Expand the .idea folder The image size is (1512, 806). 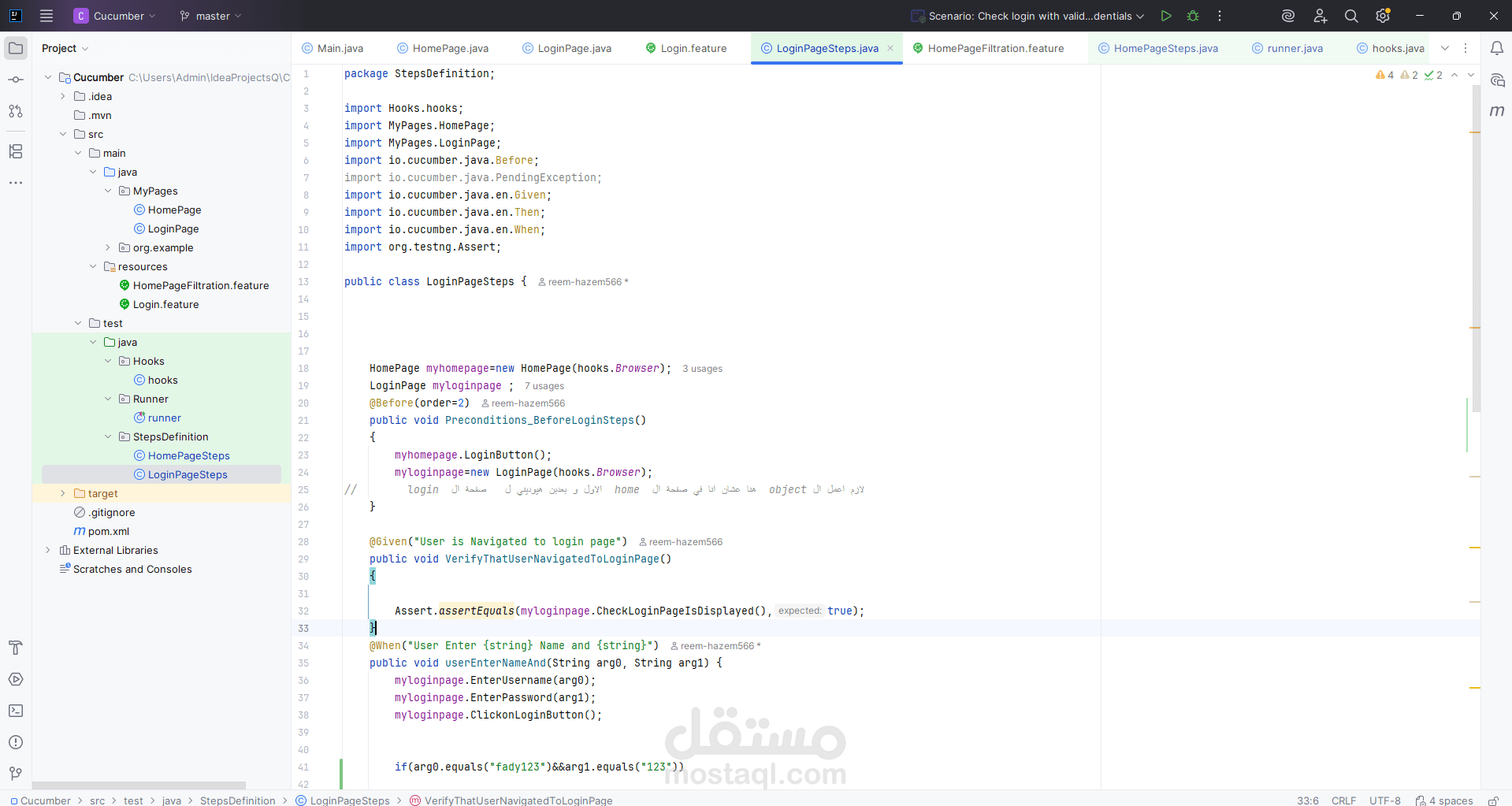(x=63, y=96)
